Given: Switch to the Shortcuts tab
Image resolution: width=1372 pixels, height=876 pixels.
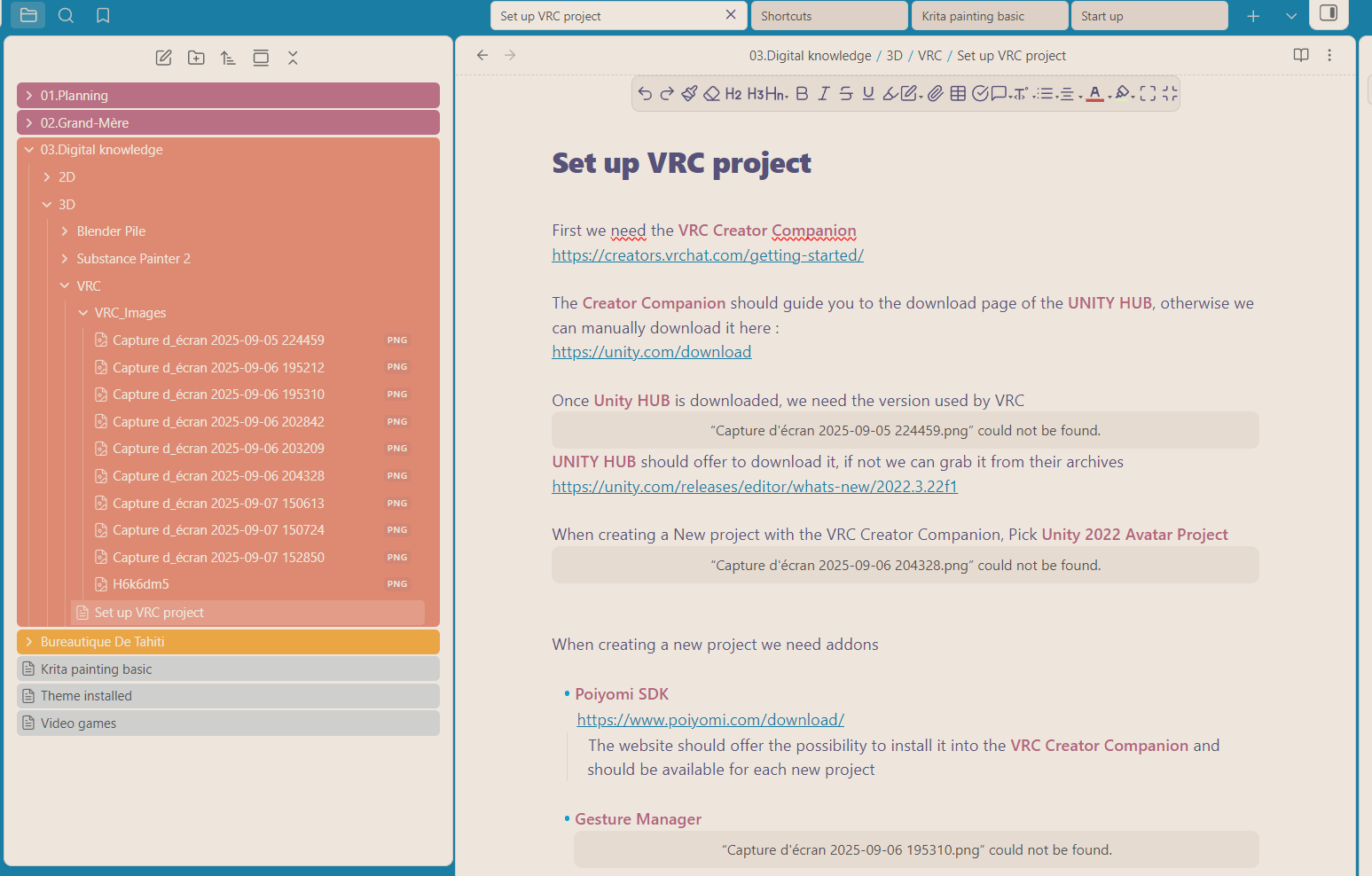Looking at the screenshot, I should (787, 16).
